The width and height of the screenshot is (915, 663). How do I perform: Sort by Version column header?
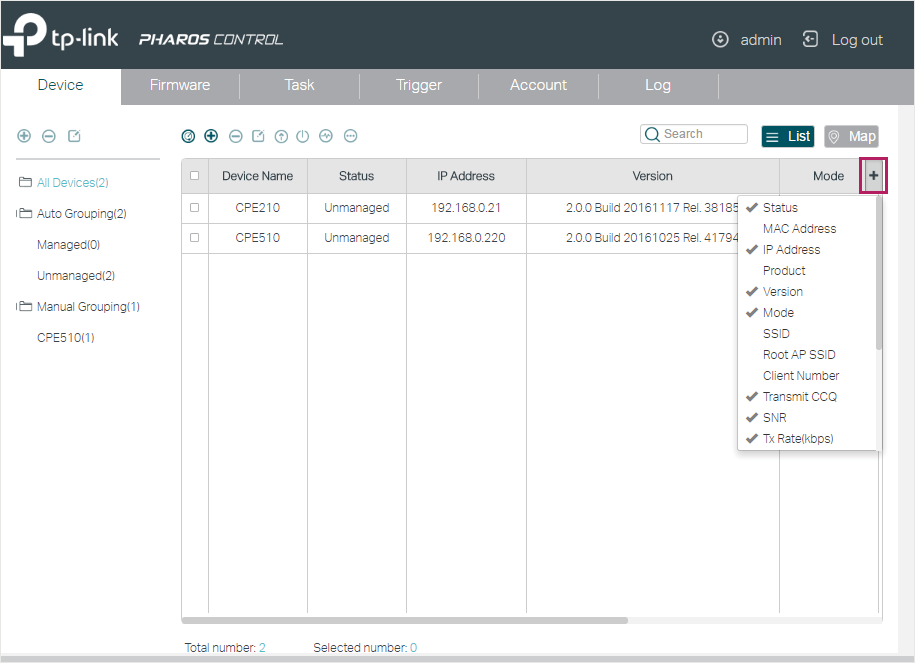point(652,176)
